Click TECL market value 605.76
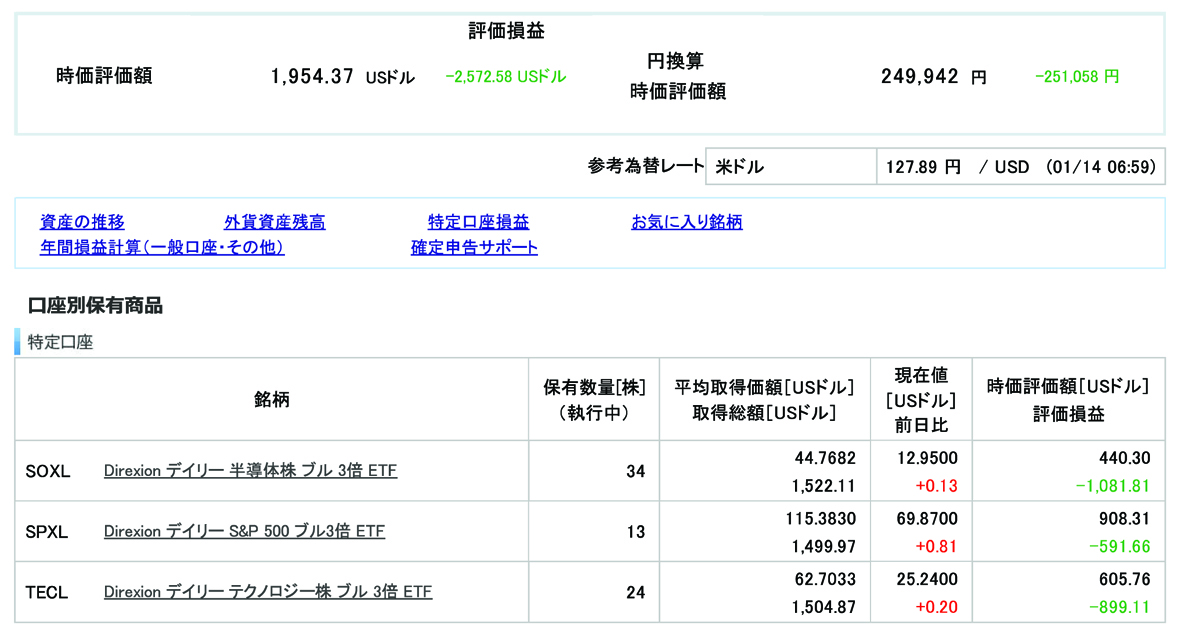 (x=1125, y=579)
